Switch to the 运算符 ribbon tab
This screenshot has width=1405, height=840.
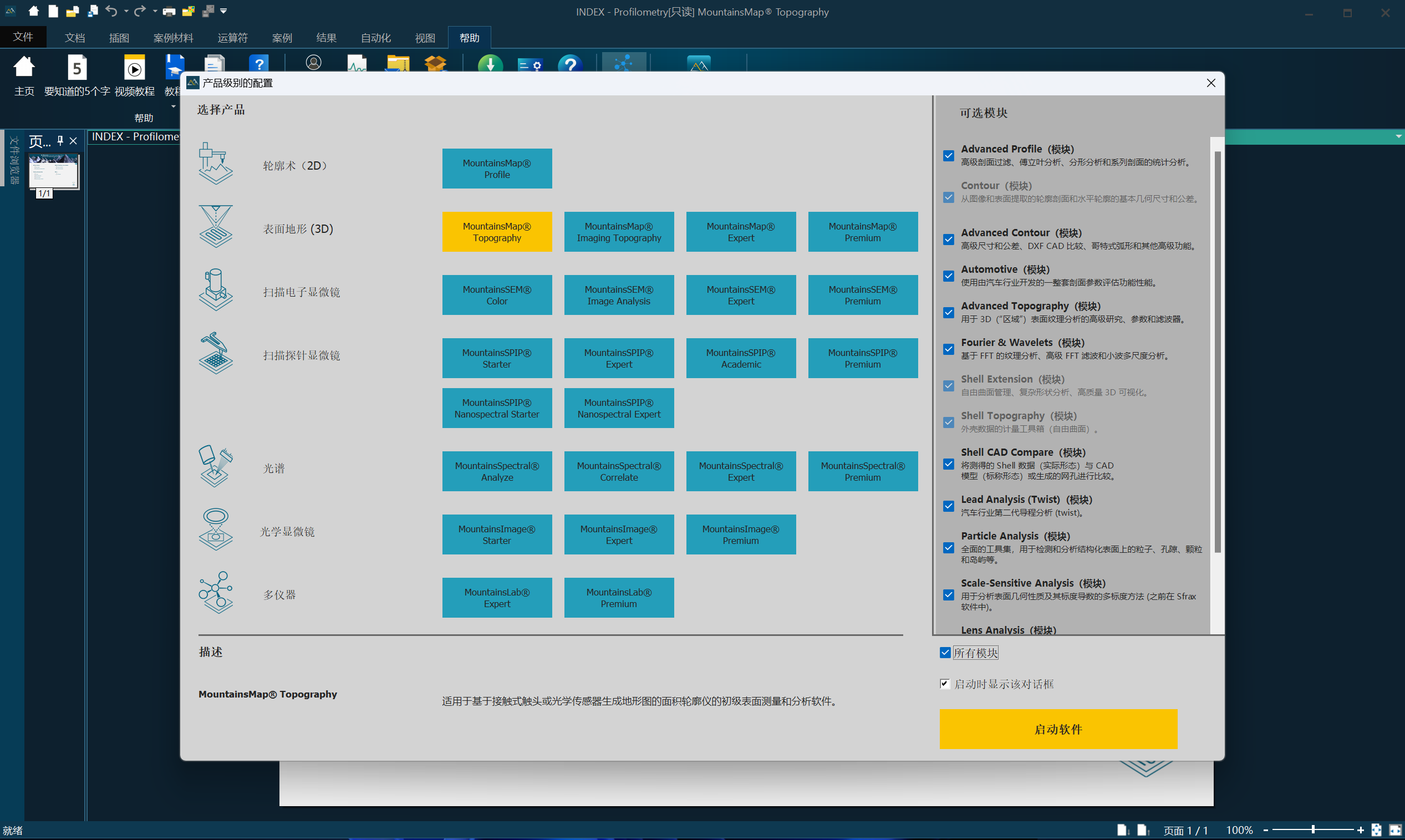tap(233, 38)
